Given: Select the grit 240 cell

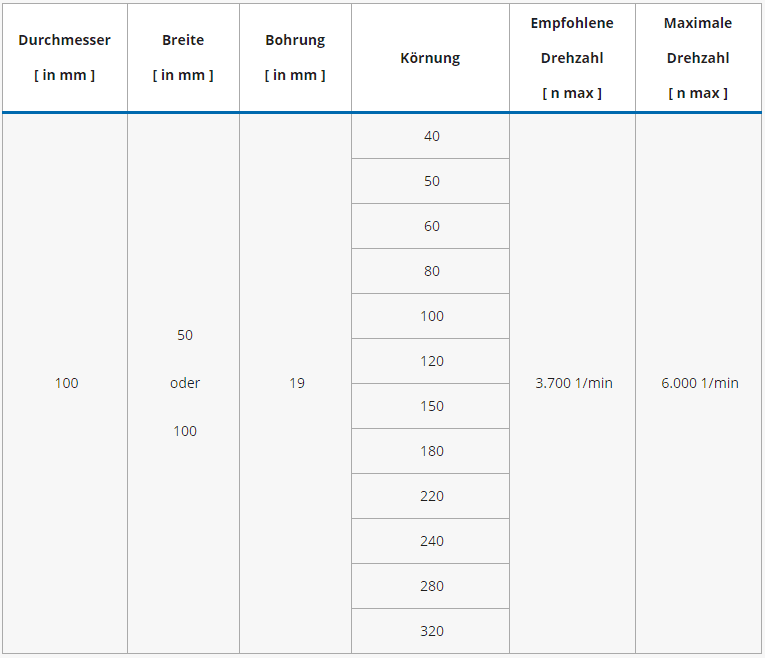Looking at the screenshot, I should [431, 541].
